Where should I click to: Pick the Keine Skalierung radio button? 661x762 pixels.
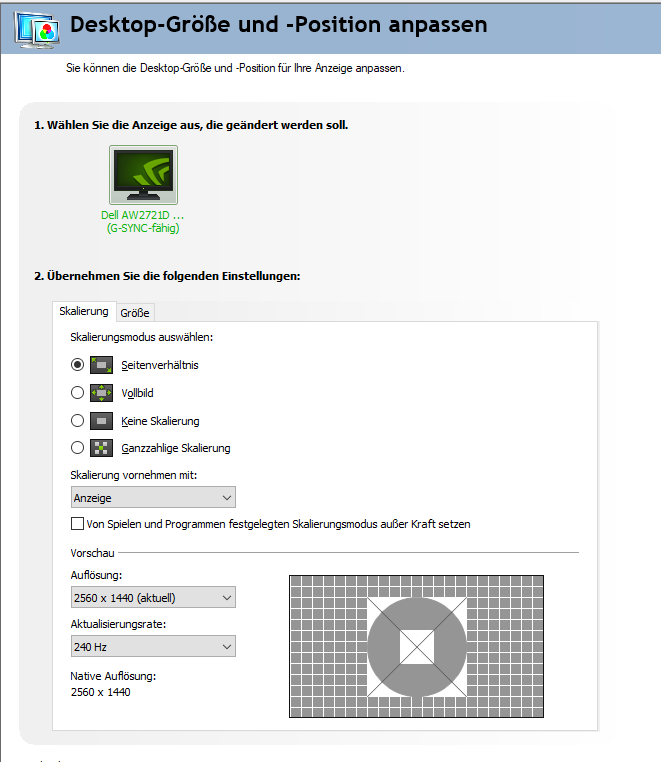click(78, 421)
